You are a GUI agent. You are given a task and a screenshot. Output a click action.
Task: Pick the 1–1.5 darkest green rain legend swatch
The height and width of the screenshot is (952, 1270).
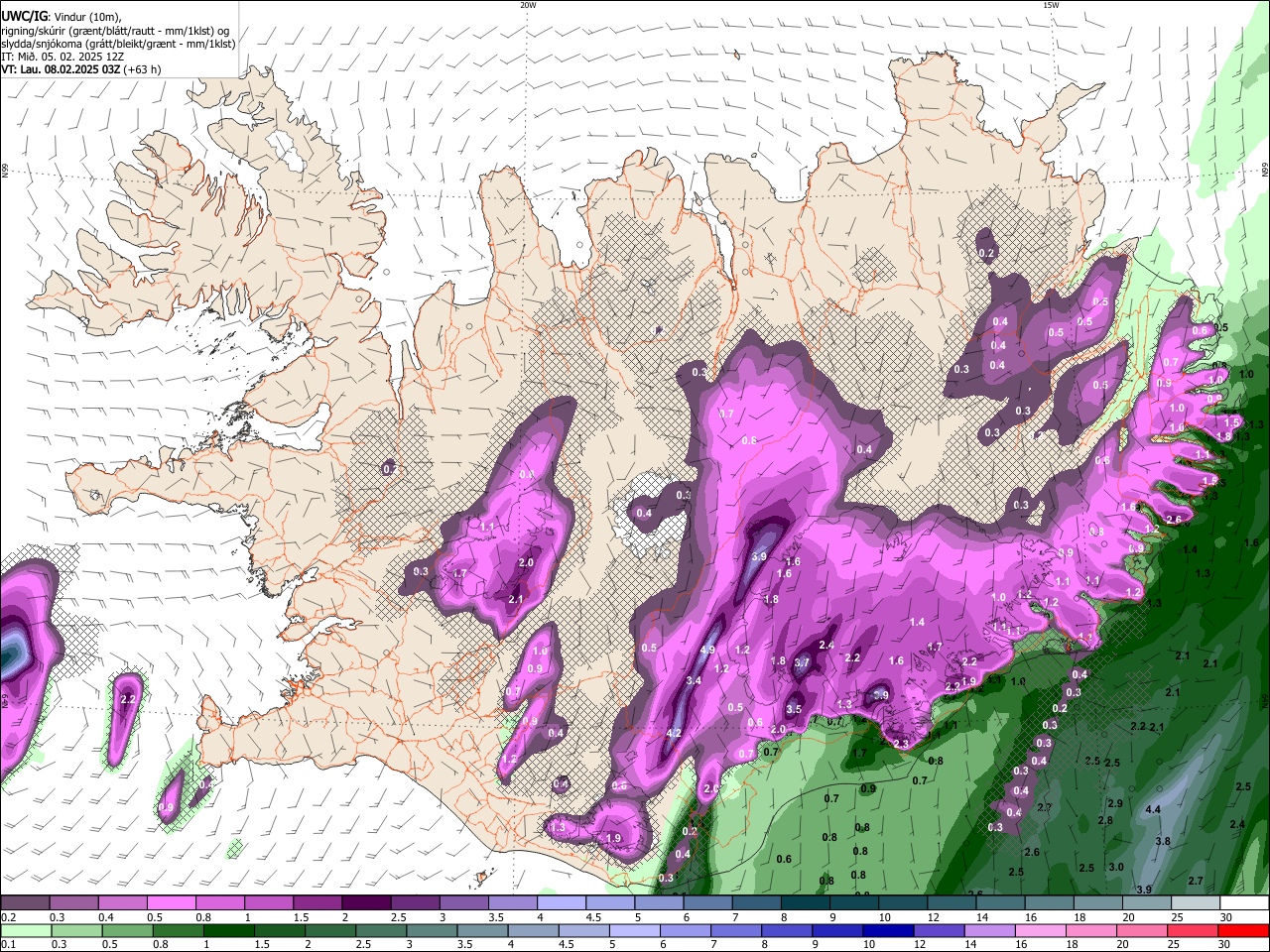pos(227,931)
